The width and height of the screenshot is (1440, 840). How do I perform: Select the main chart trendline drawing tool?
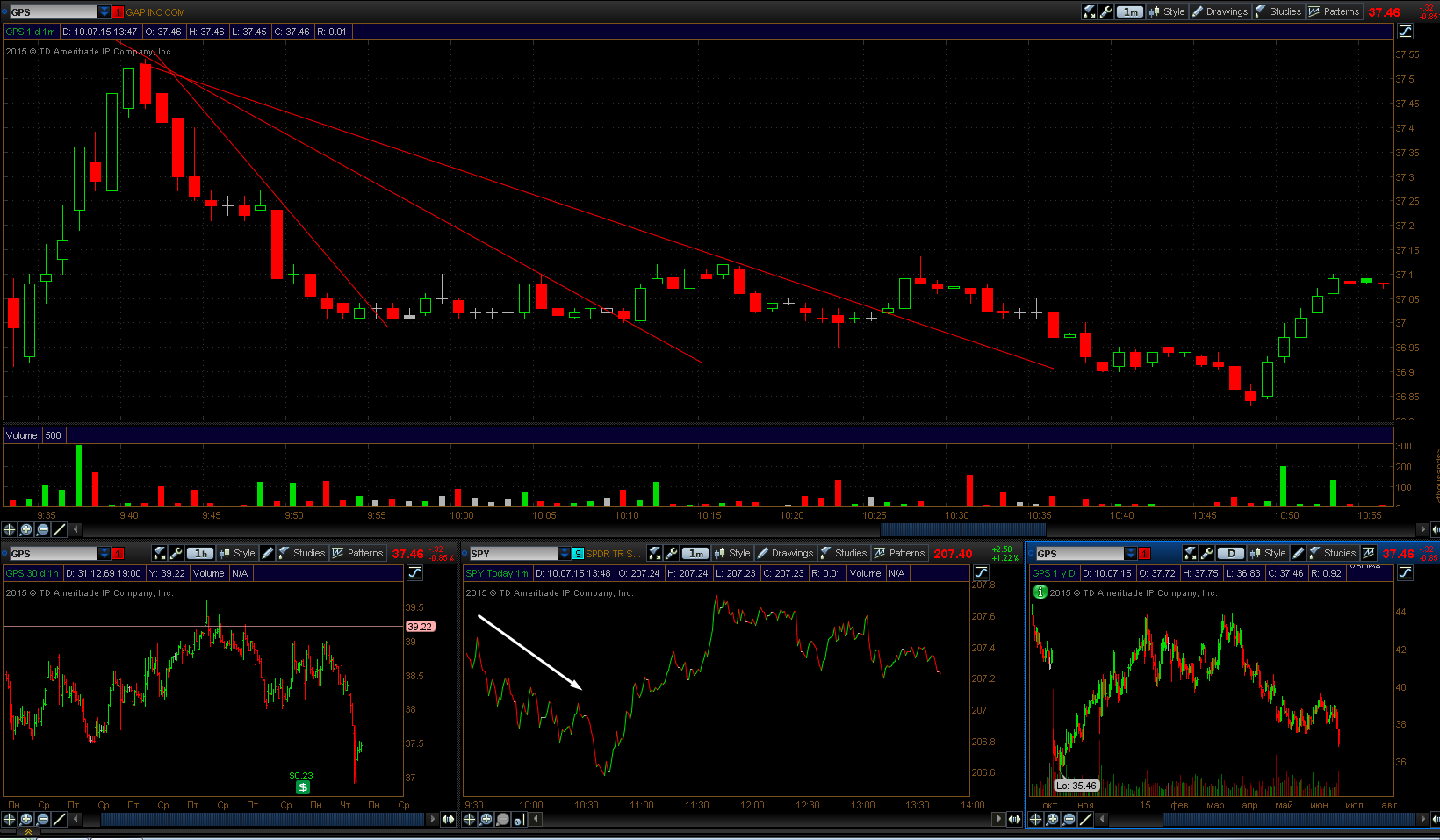pyautogui.click(x=60, y=529)
